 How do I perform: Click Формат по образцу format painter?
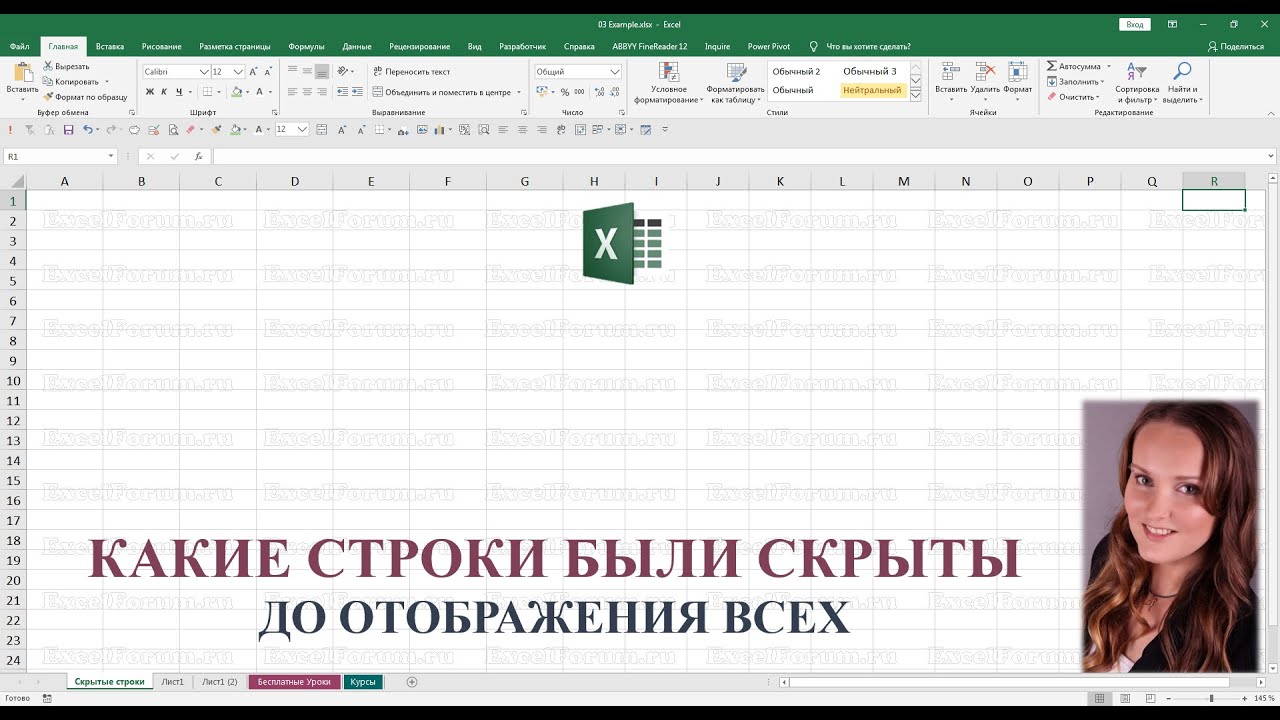click(x=85, y=97)
